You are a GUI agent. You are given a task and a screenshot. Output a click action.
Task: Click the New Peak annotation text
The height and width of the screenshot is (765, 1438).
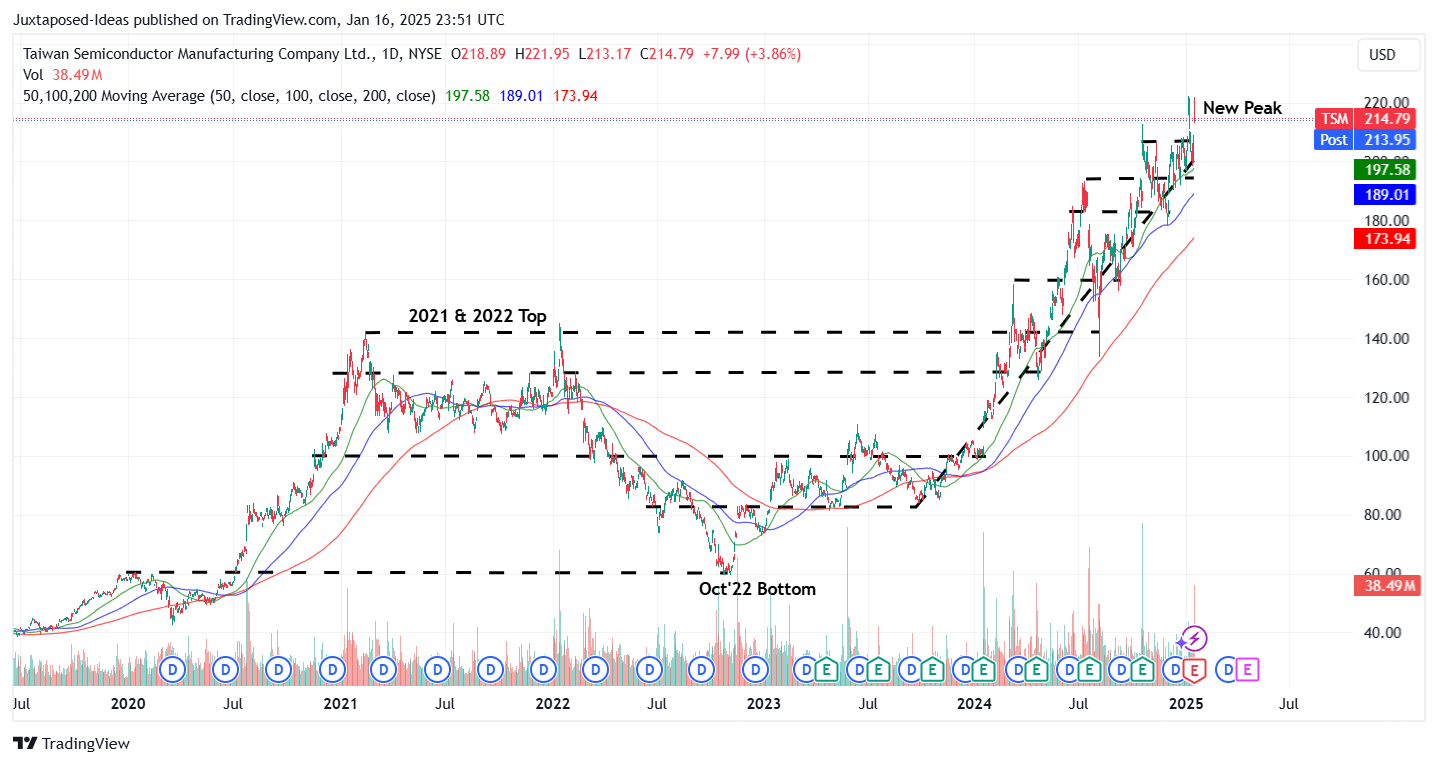point(1241,107)
